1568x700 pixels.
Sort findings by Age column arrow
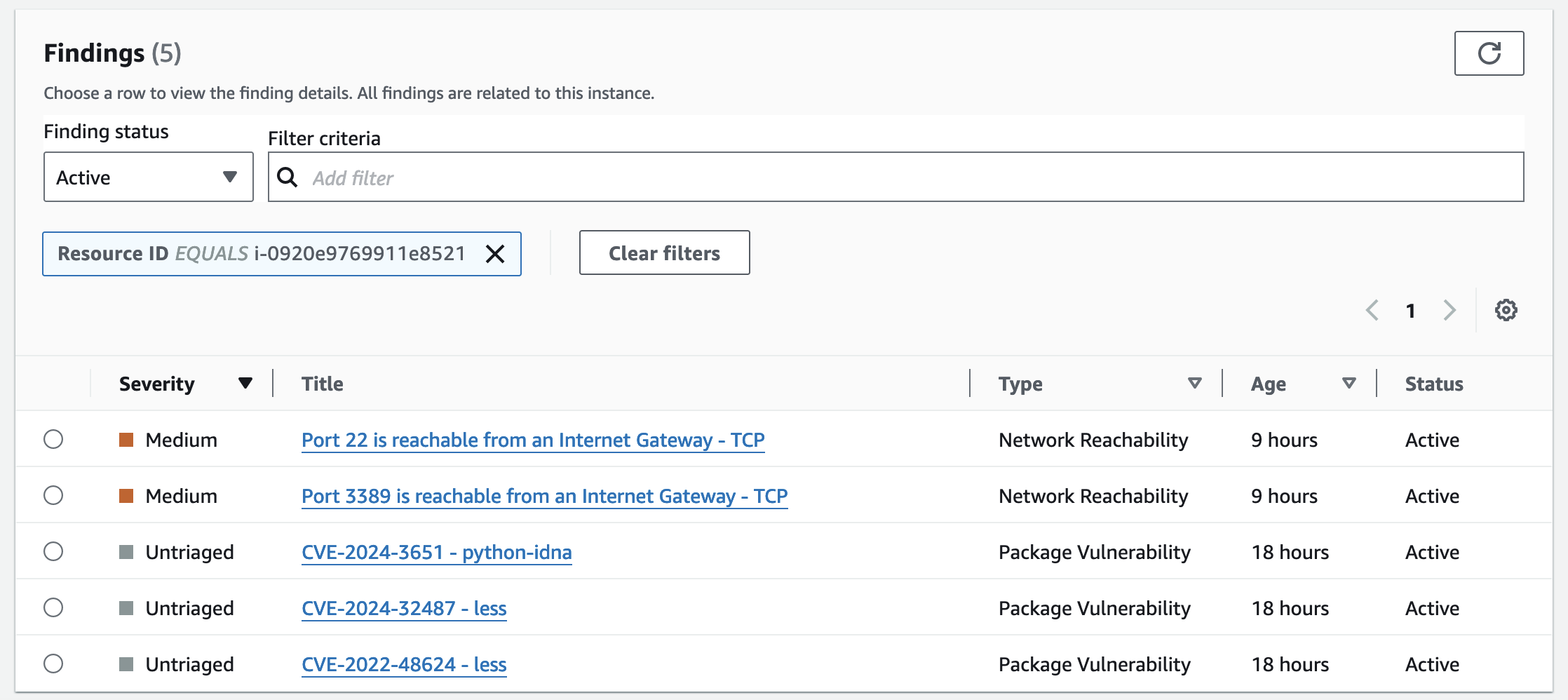pyautogui.click(x=1349, y=383)
